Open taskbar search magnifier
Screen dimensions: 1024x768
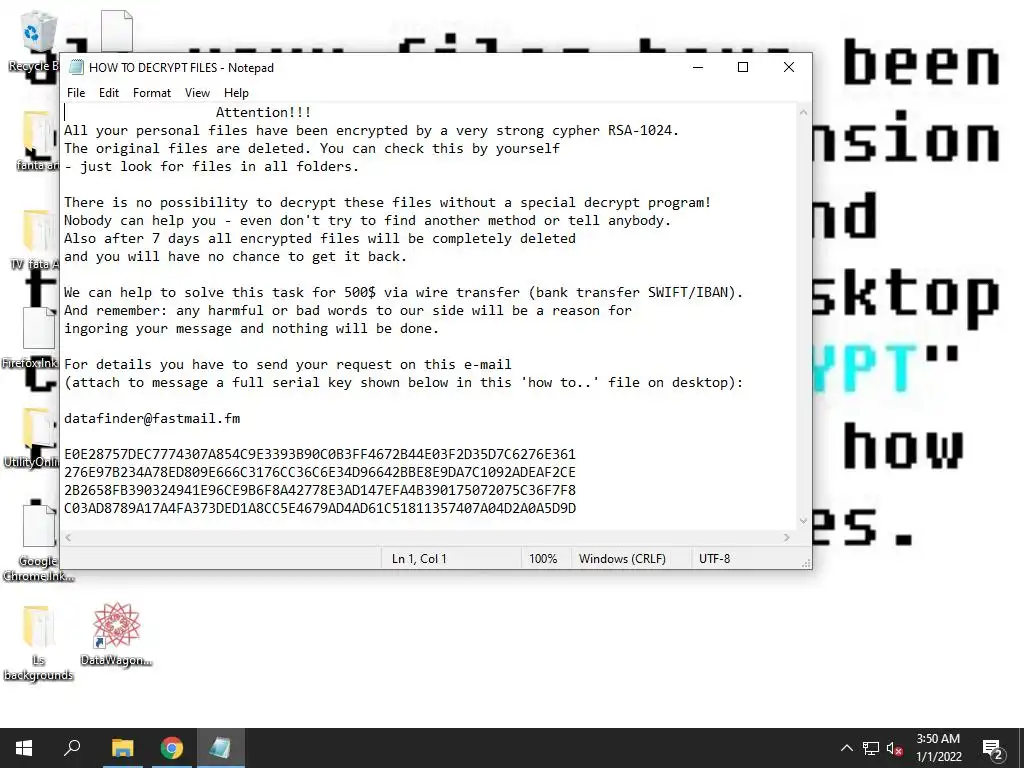72,748
